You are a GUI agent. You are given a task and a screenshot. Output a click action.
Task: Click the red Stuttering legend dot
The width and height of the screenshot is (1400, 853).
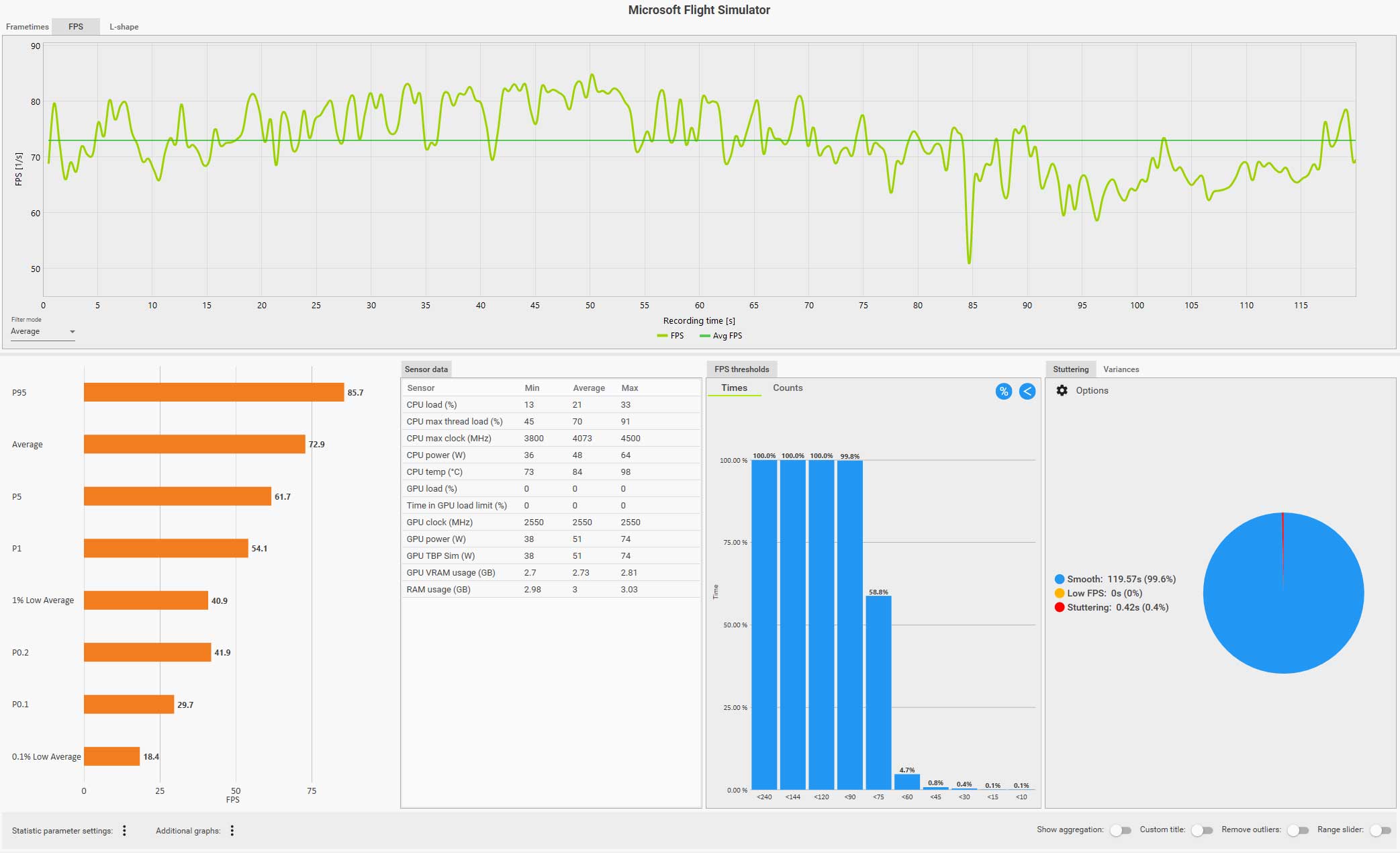(x=1060, y=607)
